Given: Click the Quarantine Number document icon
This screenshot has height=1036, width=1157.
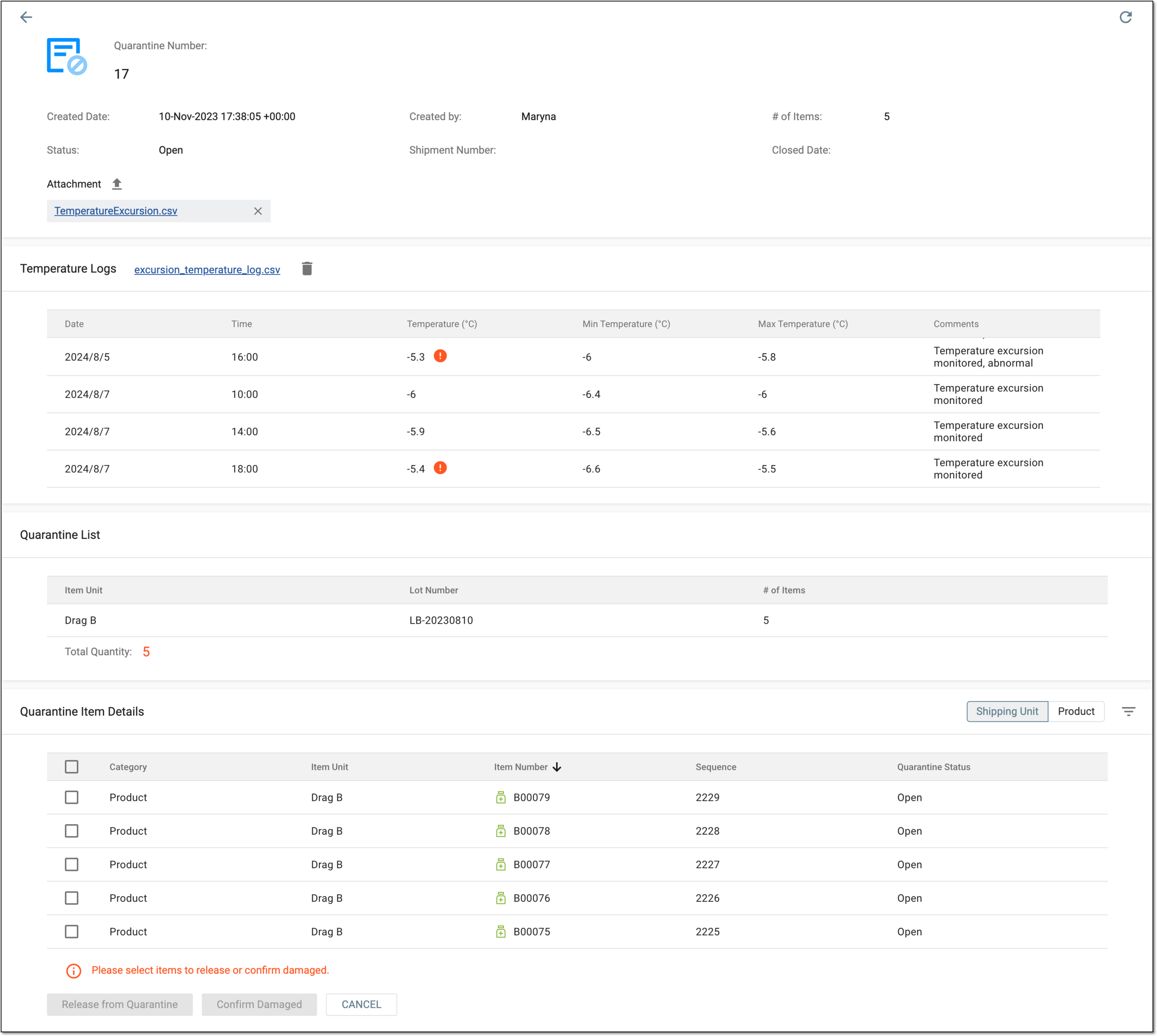Looking at the screenshot, I should [x=67, y=56].
